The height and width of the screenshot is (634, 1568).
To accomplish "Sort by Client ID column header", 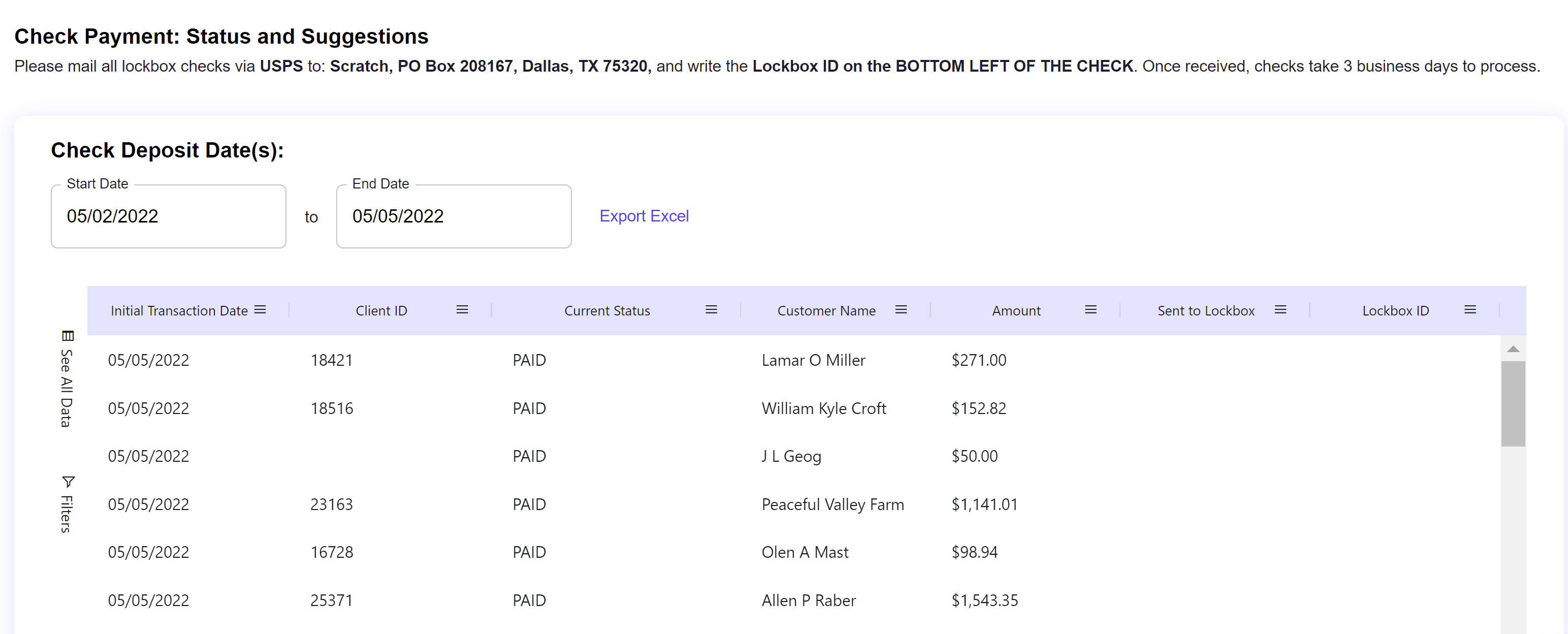I will 381,310.
